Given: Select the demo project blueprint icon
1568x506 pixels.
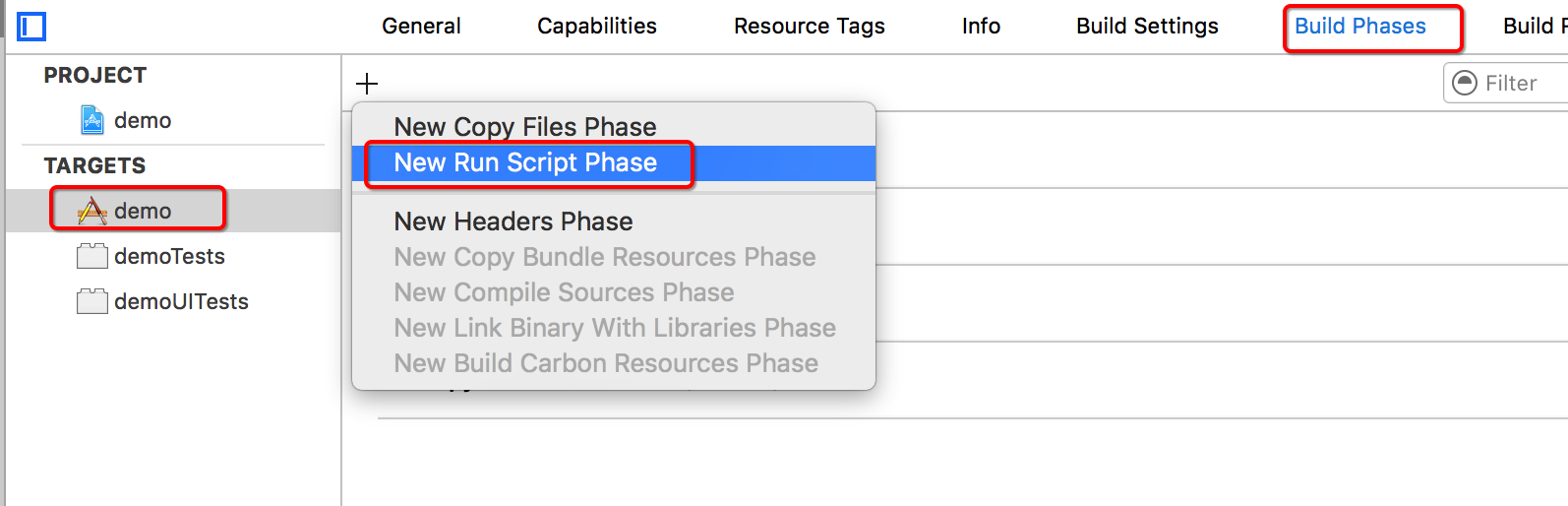Looking at the screenshot, I should click(92, 120).
